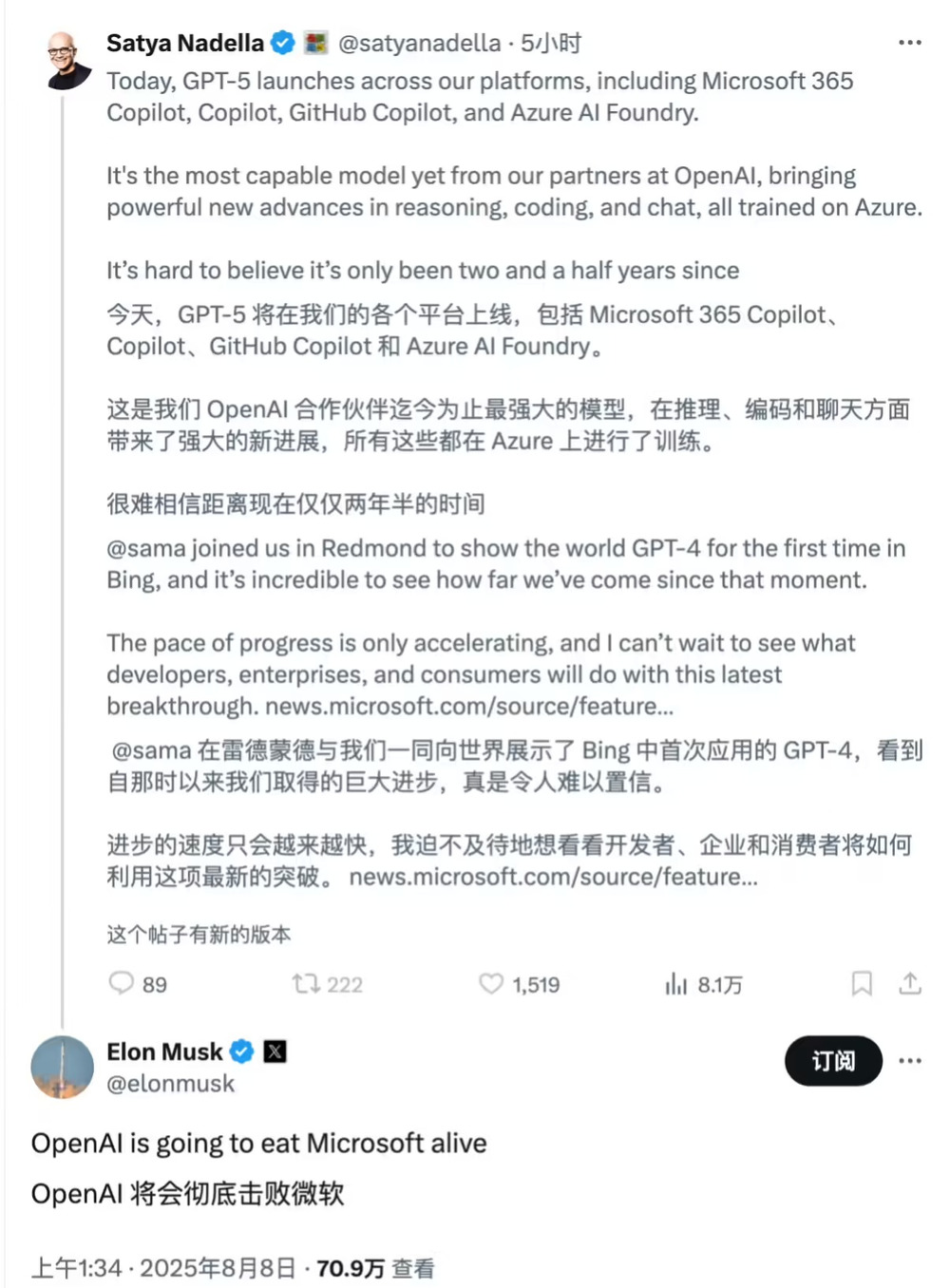Image resolution: width=950 pixels, height=1288 pixels.
Task: Open more options on Satya Nadella's post
Action: 910,43
